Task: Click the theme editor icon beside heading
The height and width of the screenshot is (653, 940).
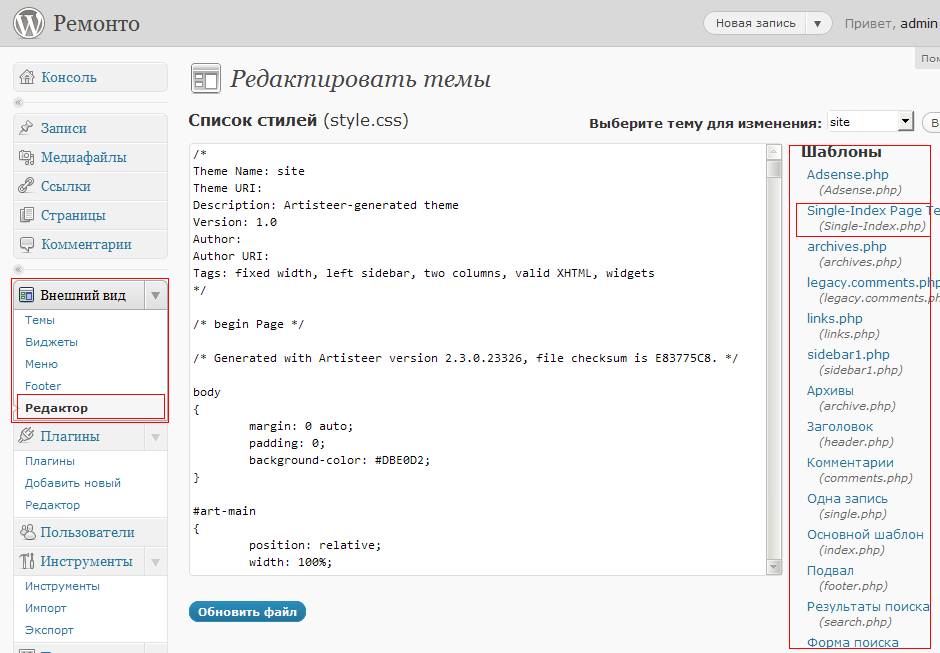Action: [206, 79]
